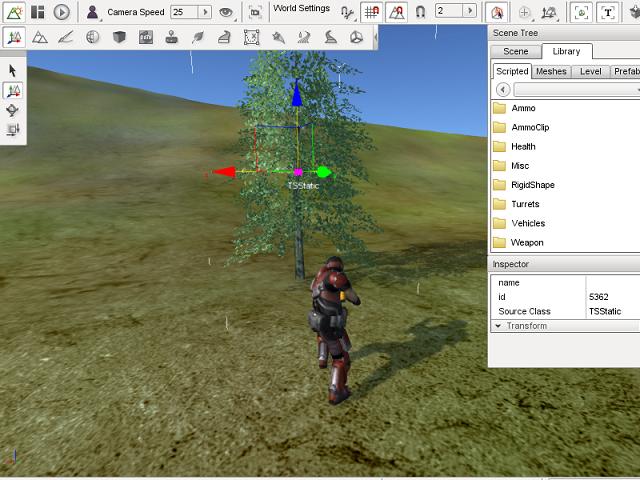640x480 pixels.
Task: Open the Forest Editor leaf icon
Action: 198,38
